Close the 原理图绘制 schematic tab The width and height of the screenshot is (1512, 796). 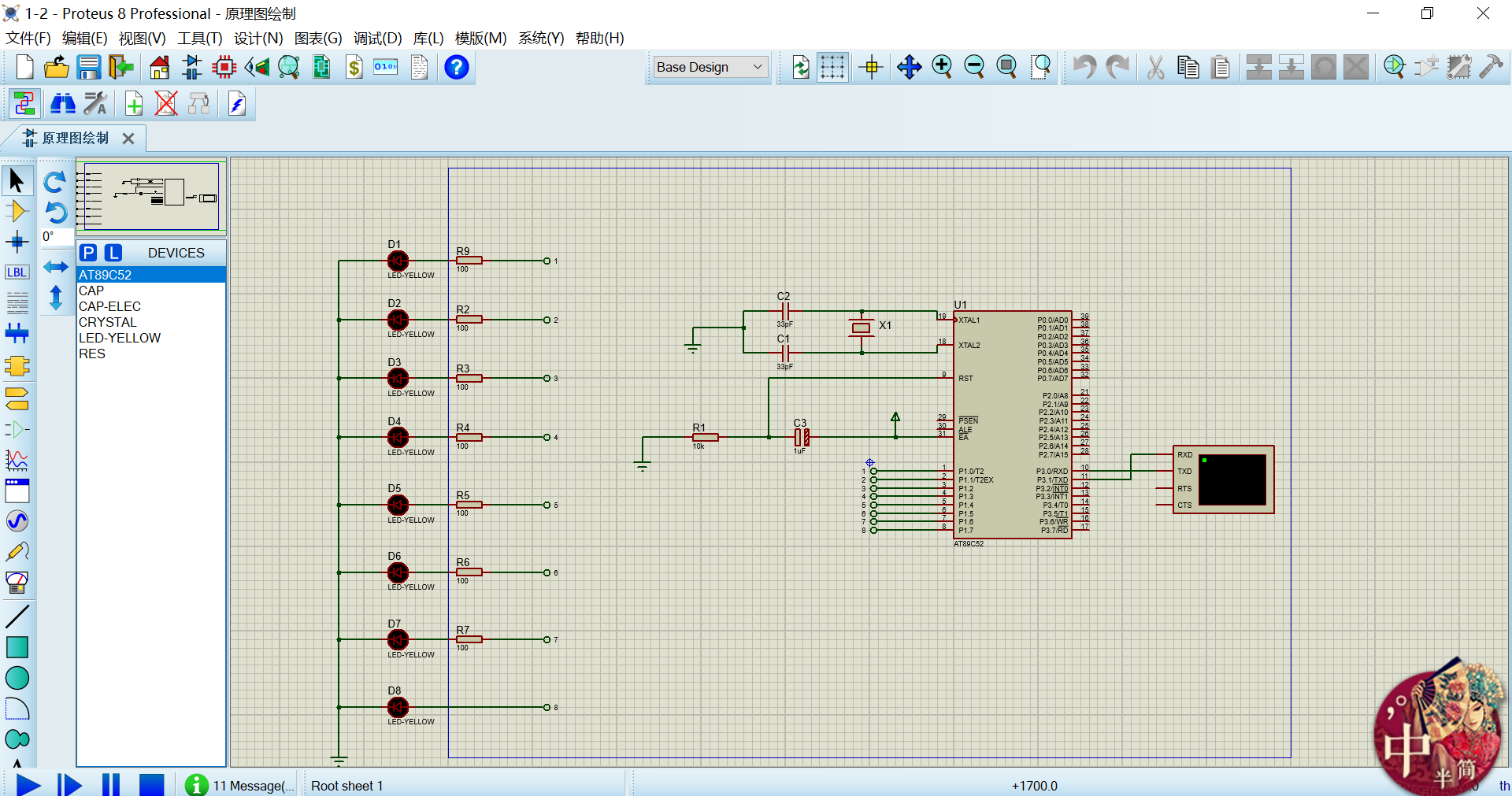(x=128, y=139)
